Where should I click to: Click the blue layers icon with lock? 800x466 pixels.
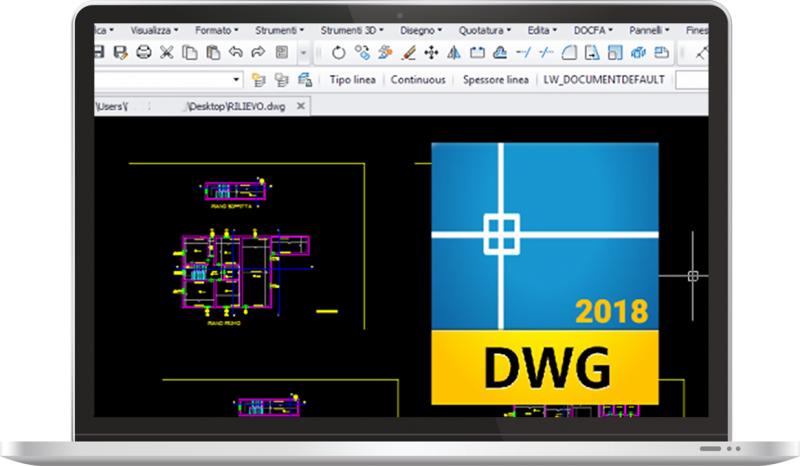tap(305, 80)
